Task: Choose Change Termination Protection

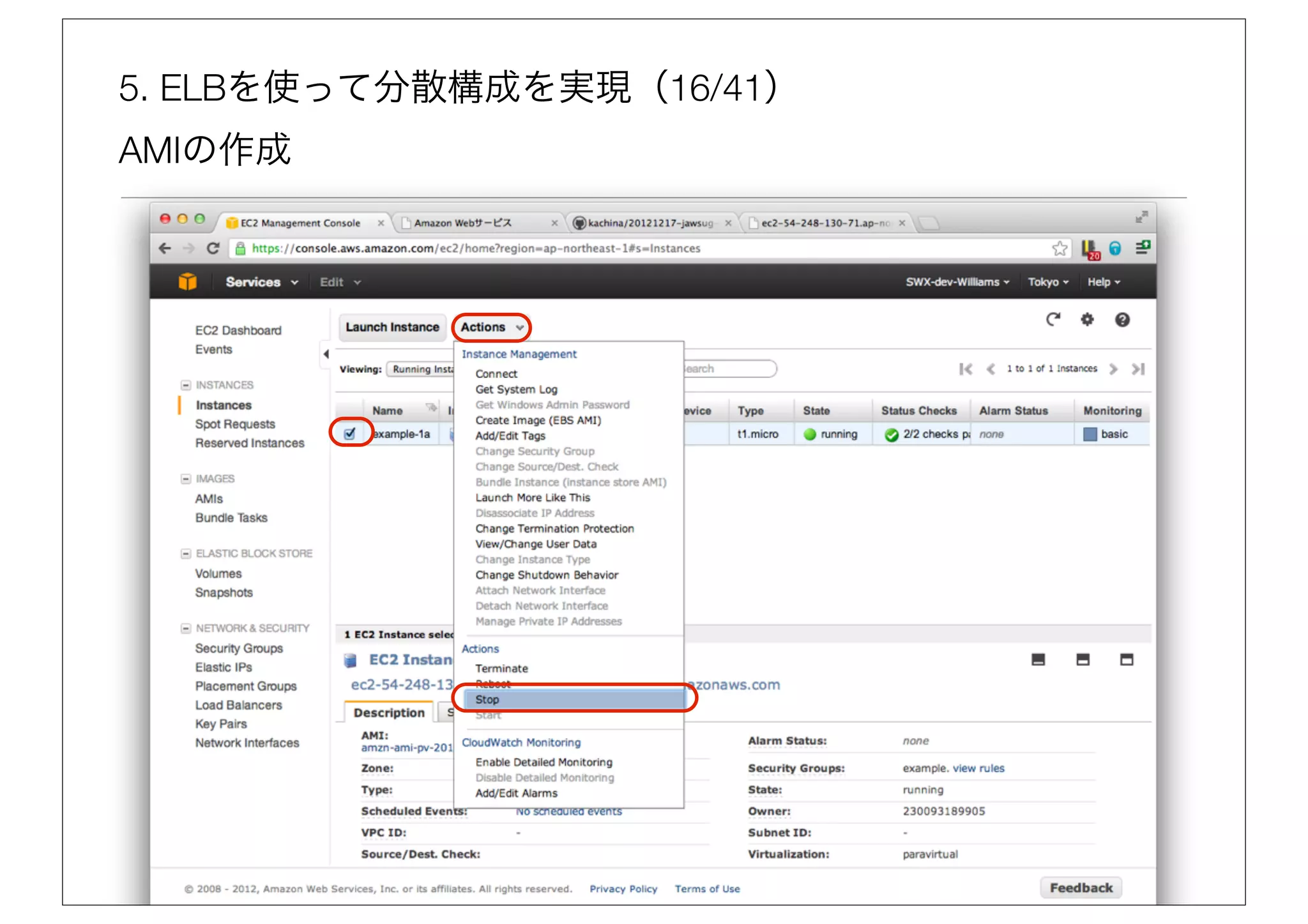Action: click(554, 529)
